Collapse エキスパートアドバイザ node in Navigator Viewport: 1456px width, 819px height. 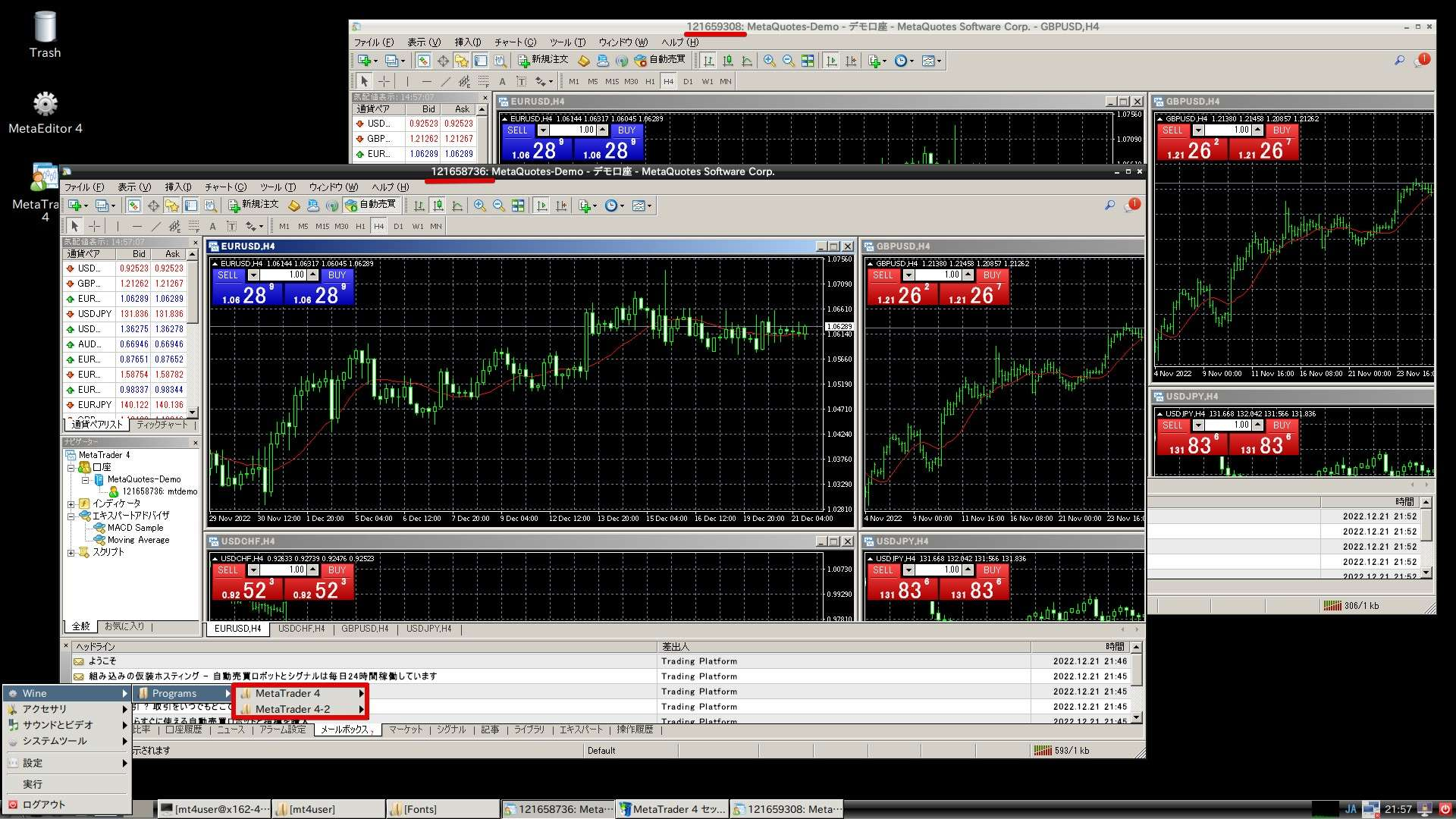point(71,516)
